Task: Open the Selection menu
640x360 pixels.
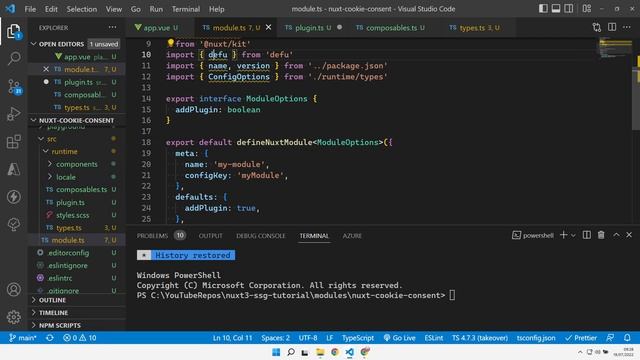Action: (x=82, y=9)
